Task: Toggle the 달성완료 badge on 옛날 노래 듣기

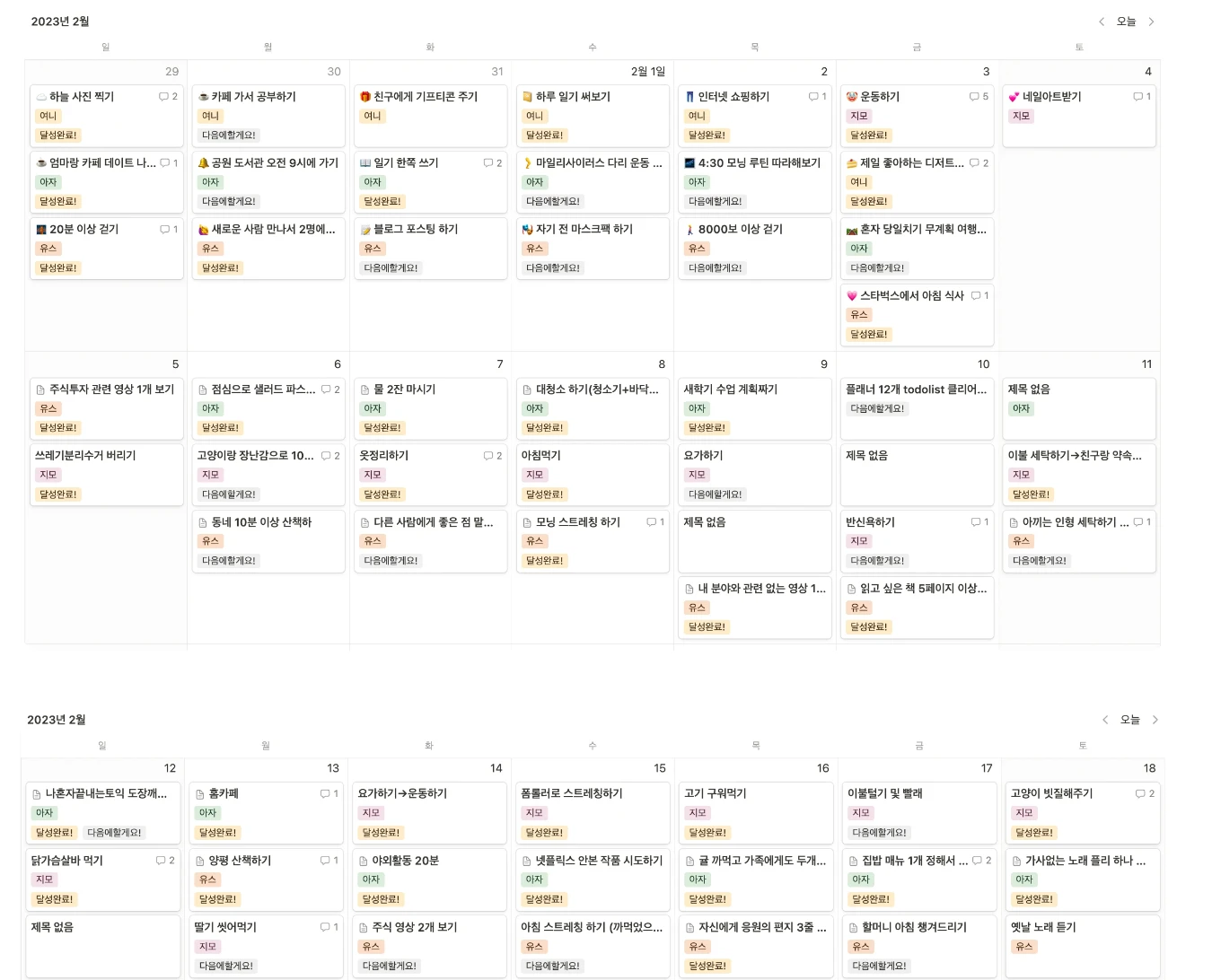Action: [1033, 967]
